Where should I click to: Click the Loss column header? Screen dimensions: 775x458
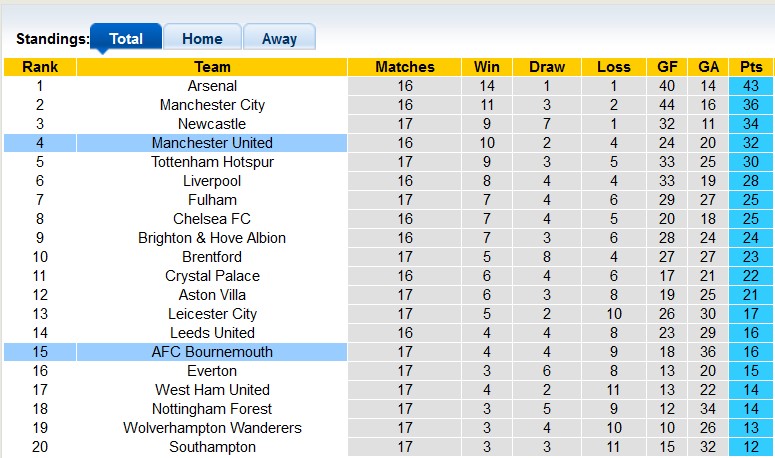click(x=613, y=67)
